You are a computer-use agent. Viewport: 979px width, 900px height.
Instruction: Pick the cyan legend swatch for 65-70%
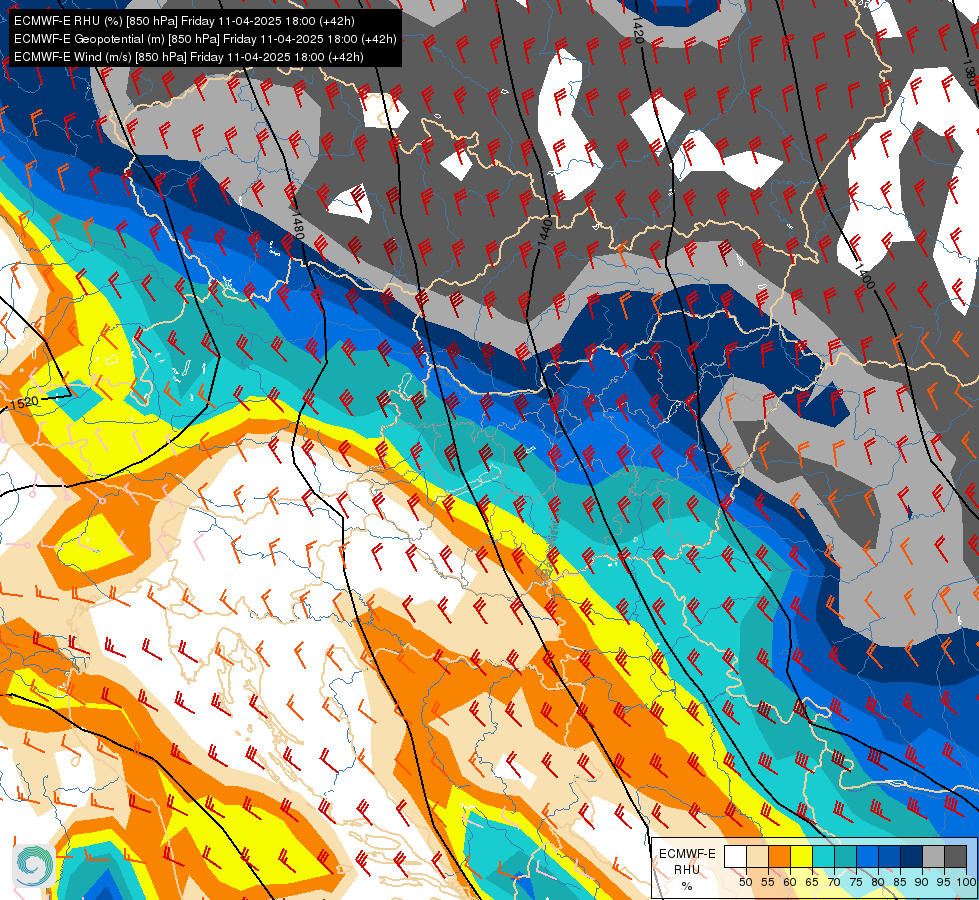824,856
